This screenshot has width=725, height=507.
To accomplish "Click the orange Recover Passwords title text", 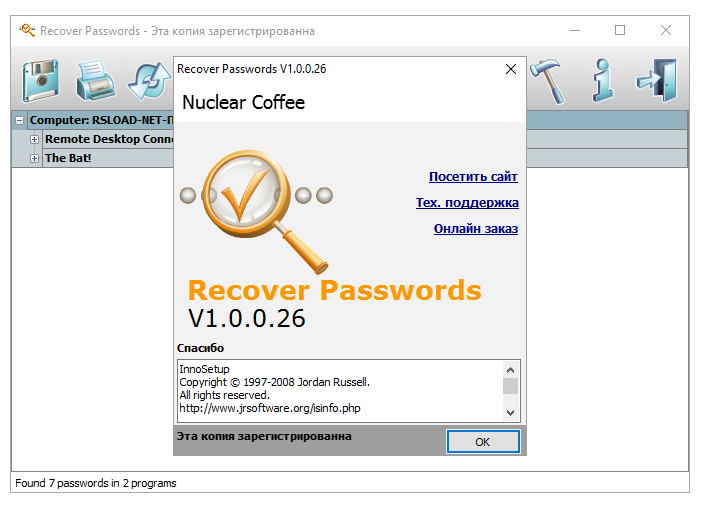I will coord(335,290).
